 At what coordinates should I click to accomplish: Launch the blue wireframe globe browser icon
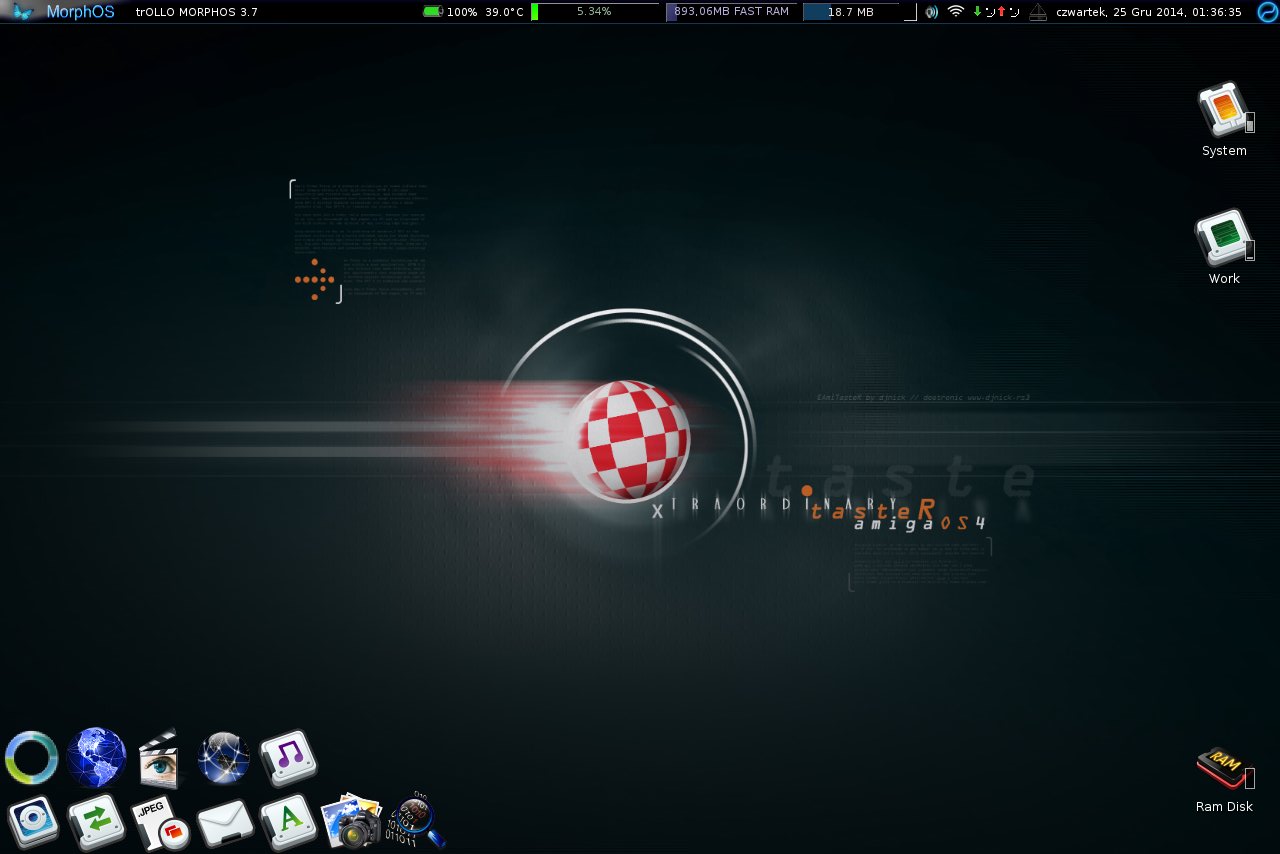[96, 757]
